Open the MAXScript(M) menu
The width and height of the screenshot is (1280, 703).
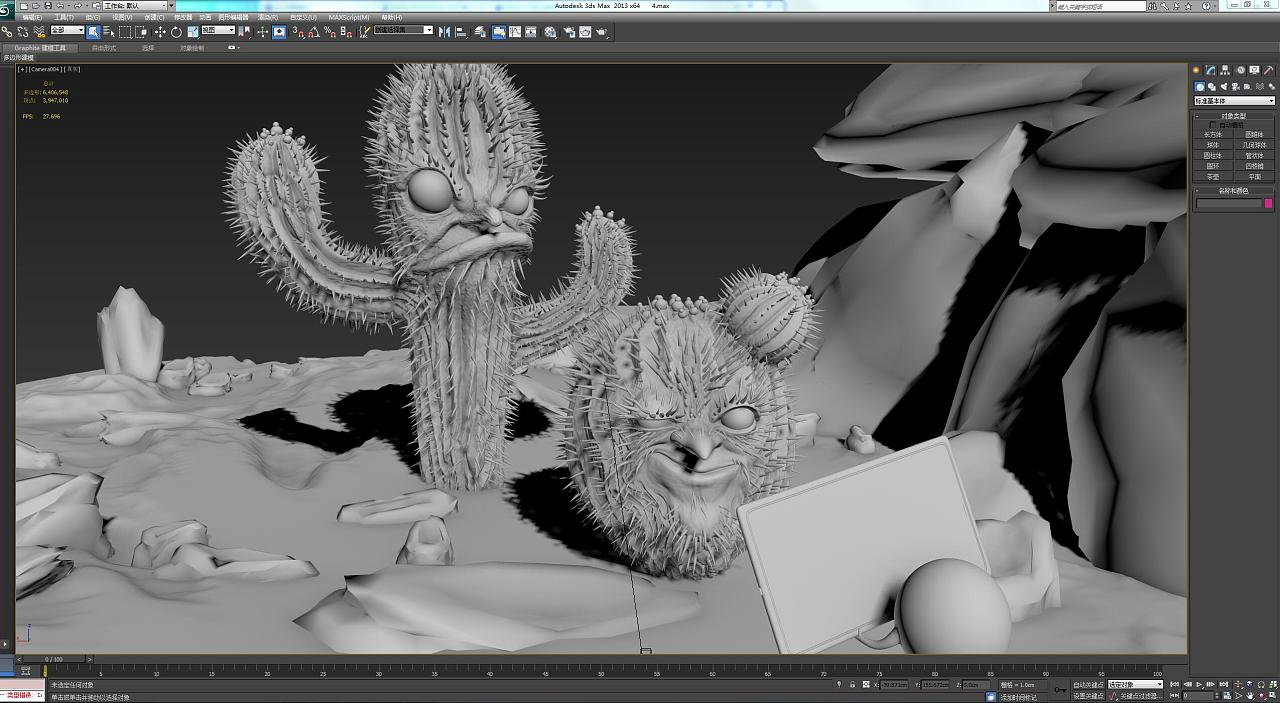(348, 17)
